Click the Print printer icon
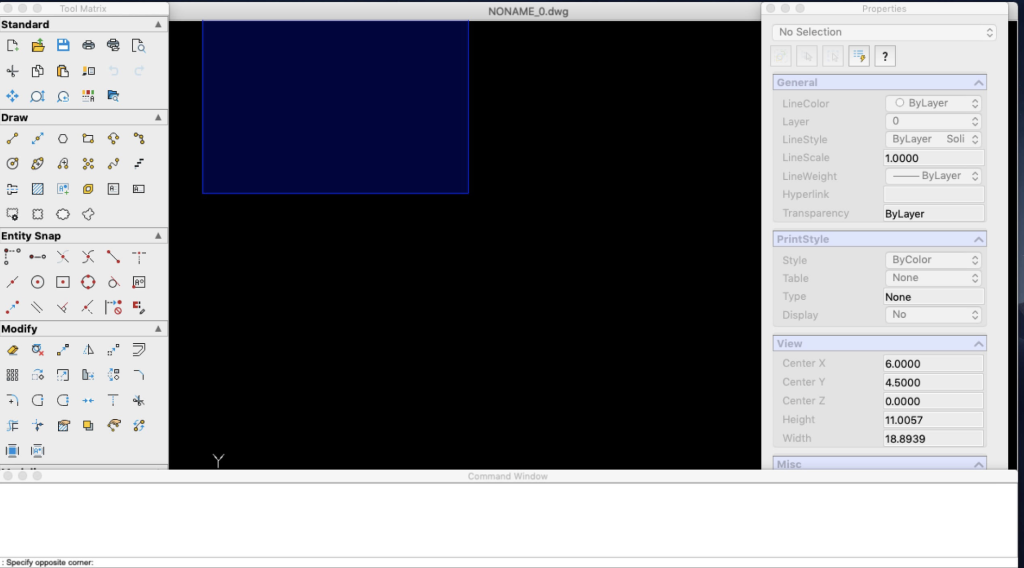Image resolution: width=1024 pixels, height=568 pixels. point(88,45)
